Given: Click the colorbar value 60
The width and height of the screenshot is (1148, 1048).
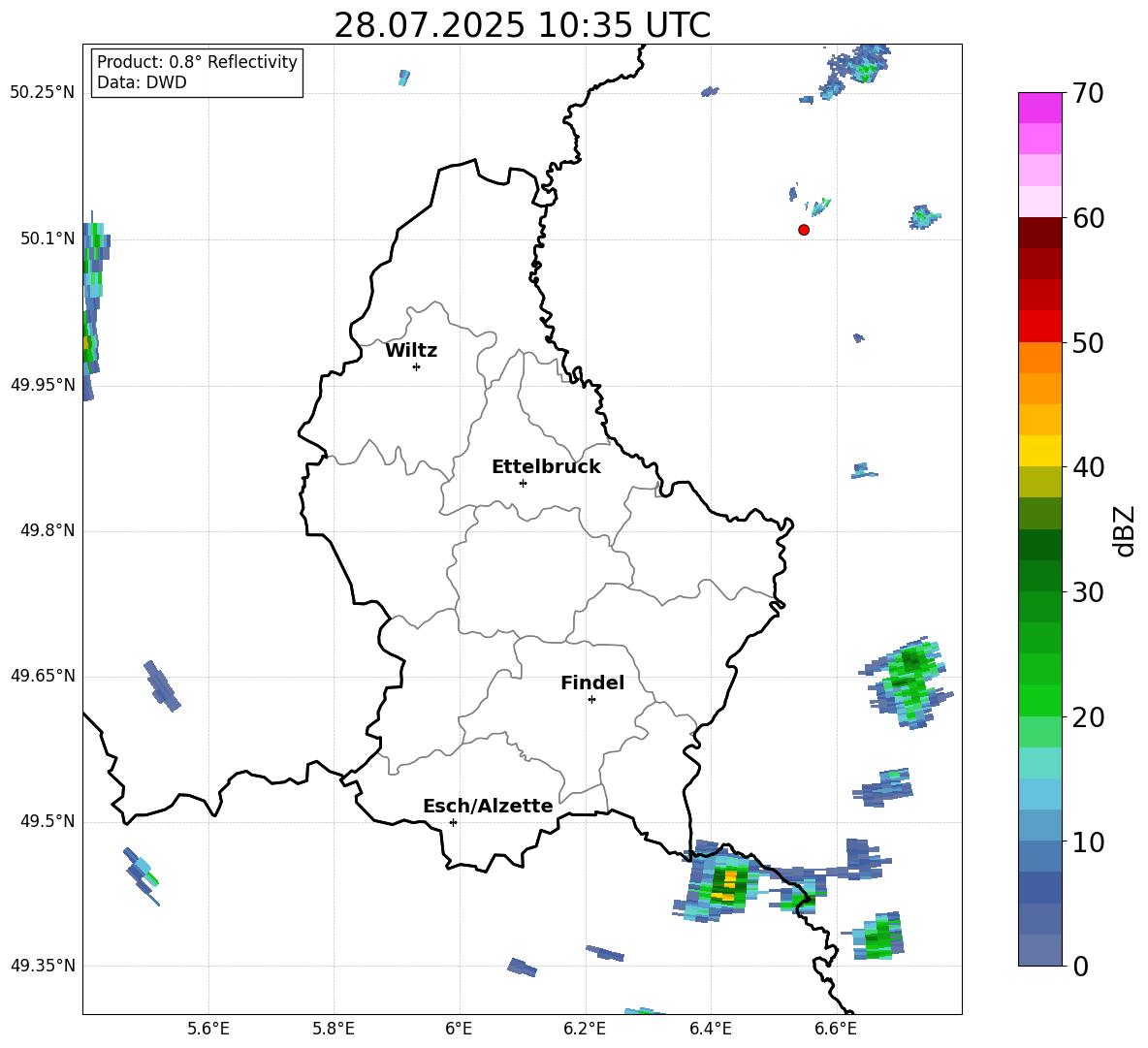Looking at the screenshot, I should [x=1088, y=218].
